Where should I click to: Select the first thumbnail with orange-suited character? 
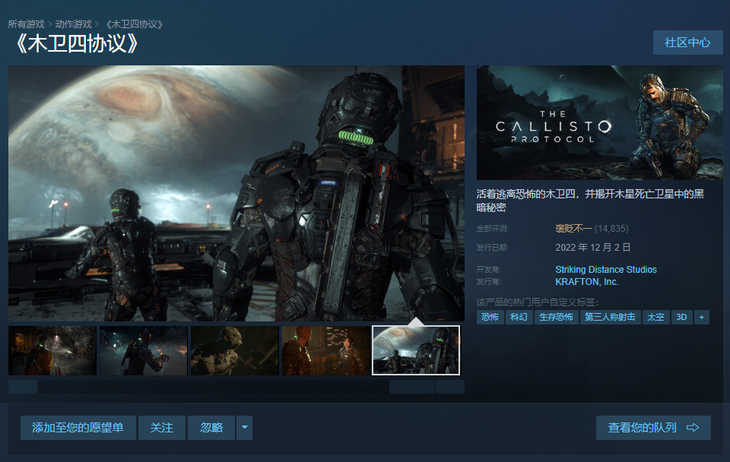tap(52, 350)
